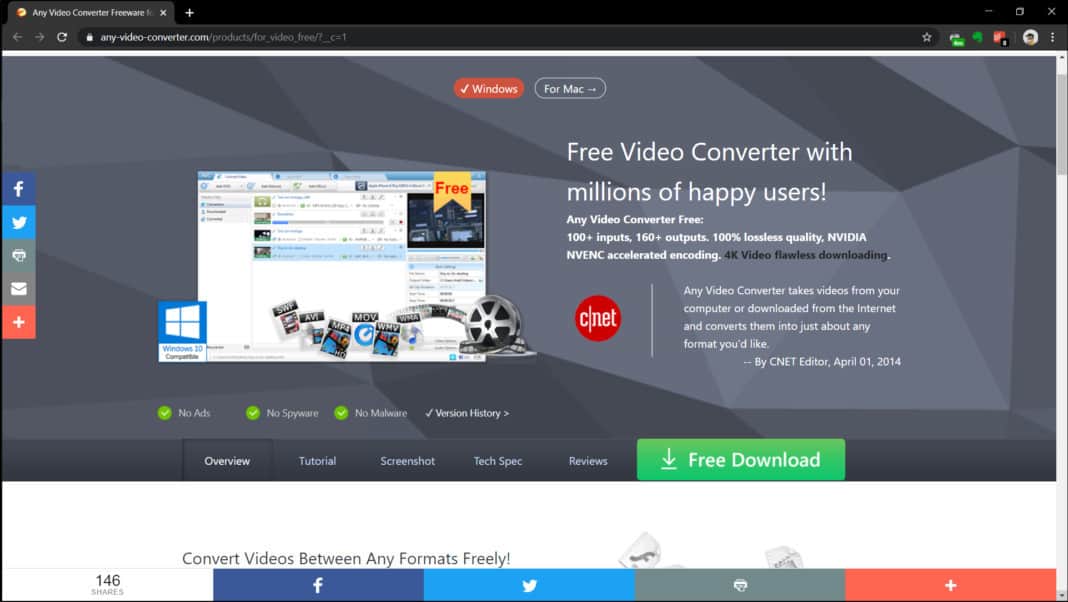Image resolution: width=1068 pixels, height=602 pixels.
Task: View the site padlock security info
Action: coord(89,37)
